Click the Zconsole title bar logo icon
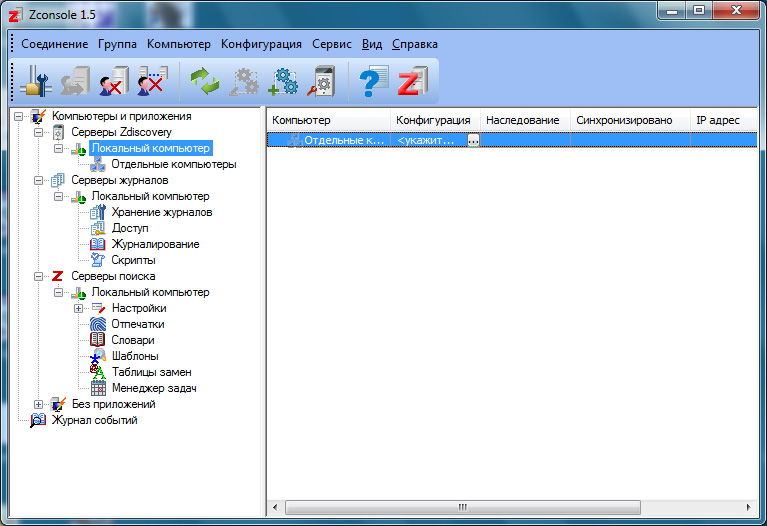The image size is (767, 526). 15,15
